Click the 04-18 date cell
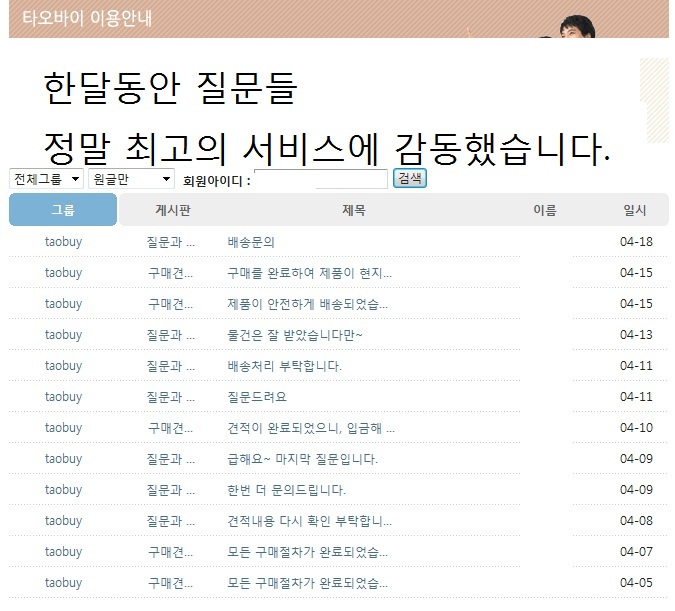Screen dimensions: 675x611 pyautogui.click(x=636, y=242)
